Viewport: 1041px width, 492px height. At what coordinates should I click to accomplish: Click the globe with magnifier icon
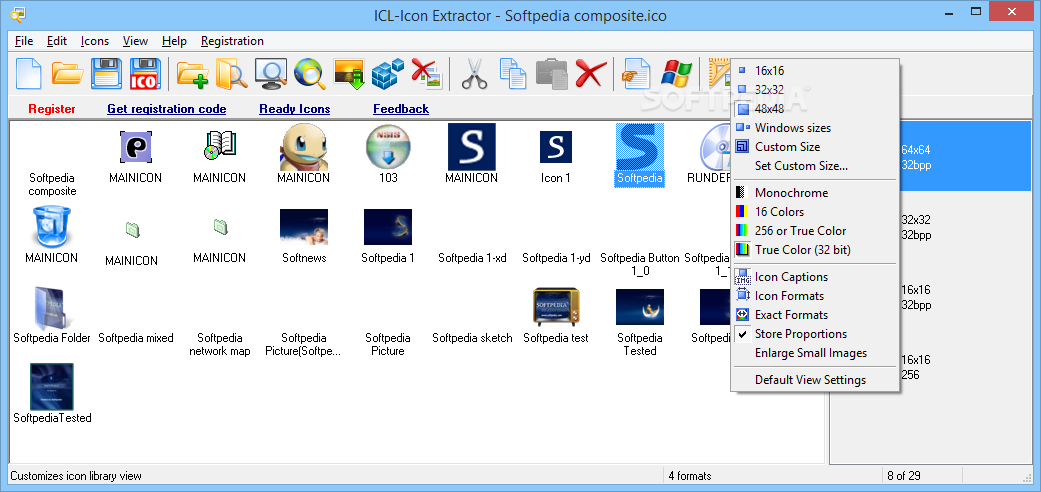[x=309, y=73]
